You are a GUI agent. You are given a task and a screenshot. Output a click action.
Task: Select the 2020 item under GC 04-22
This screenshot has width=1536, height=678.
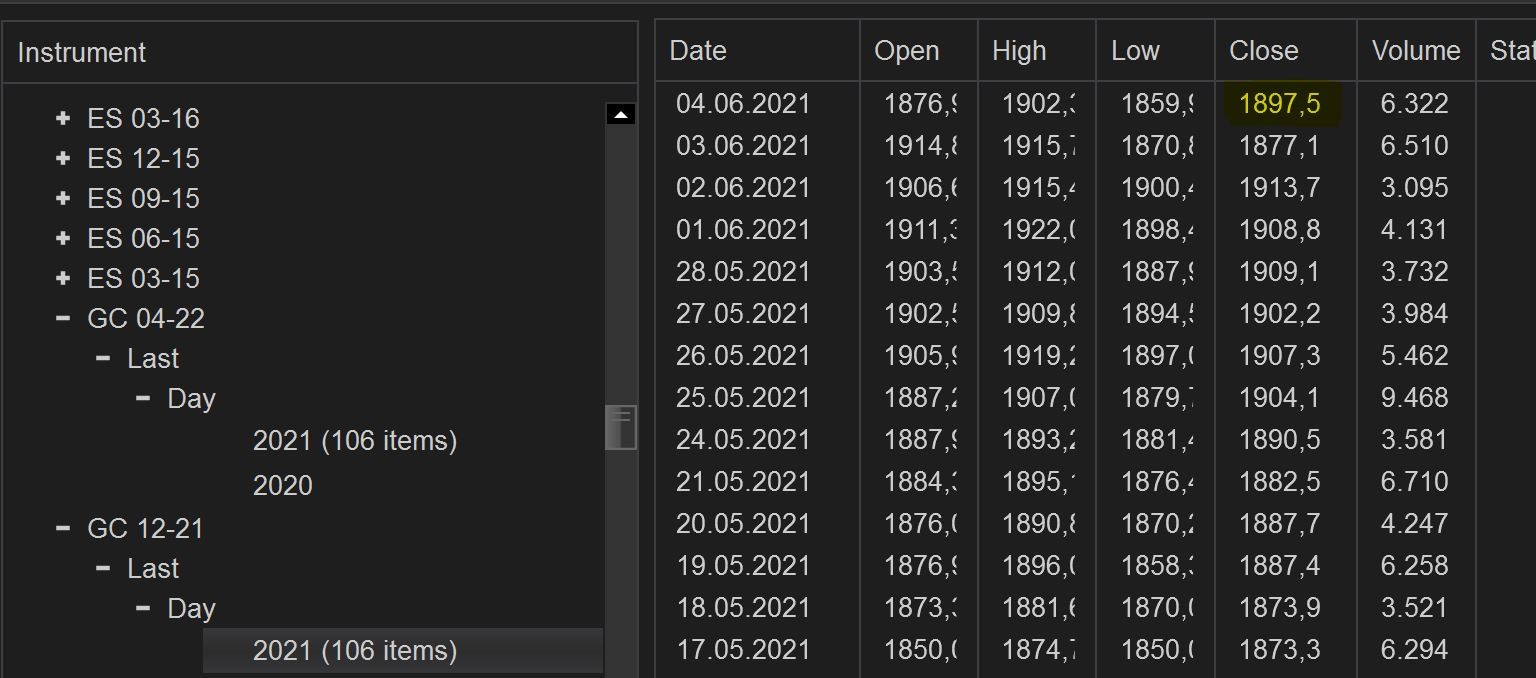[x=283, y=485]
